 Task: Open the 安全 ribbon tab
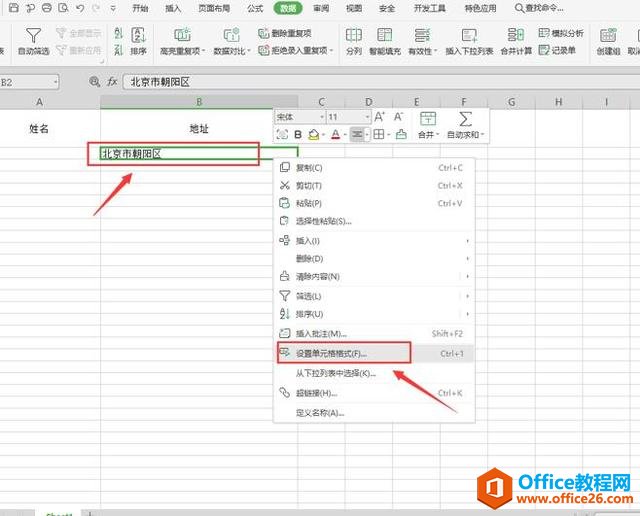click(x=387, y=8)
